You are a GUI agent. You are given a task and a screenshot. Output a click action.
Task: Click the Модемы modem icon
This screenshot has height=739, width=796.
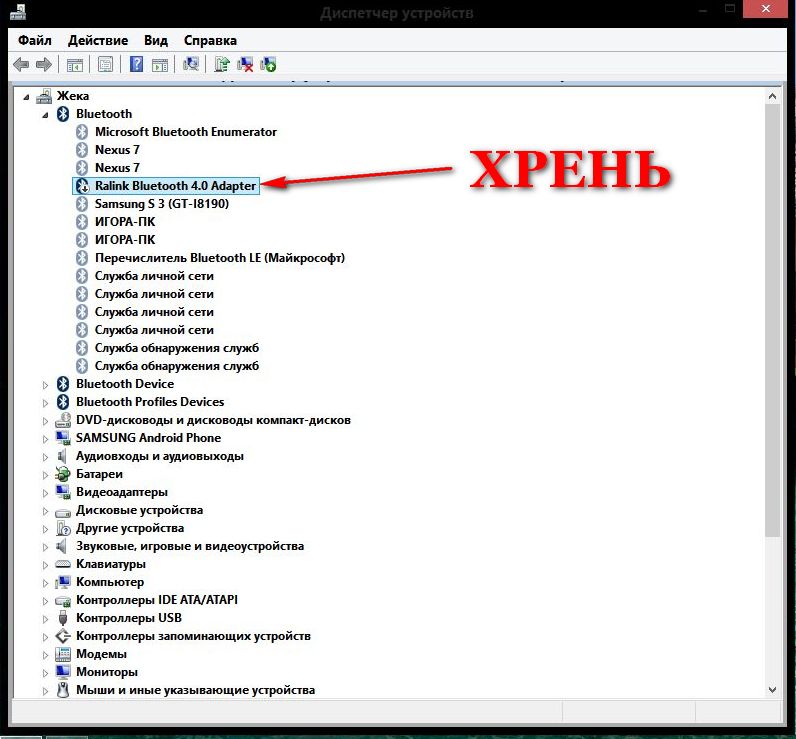point(63,654)
